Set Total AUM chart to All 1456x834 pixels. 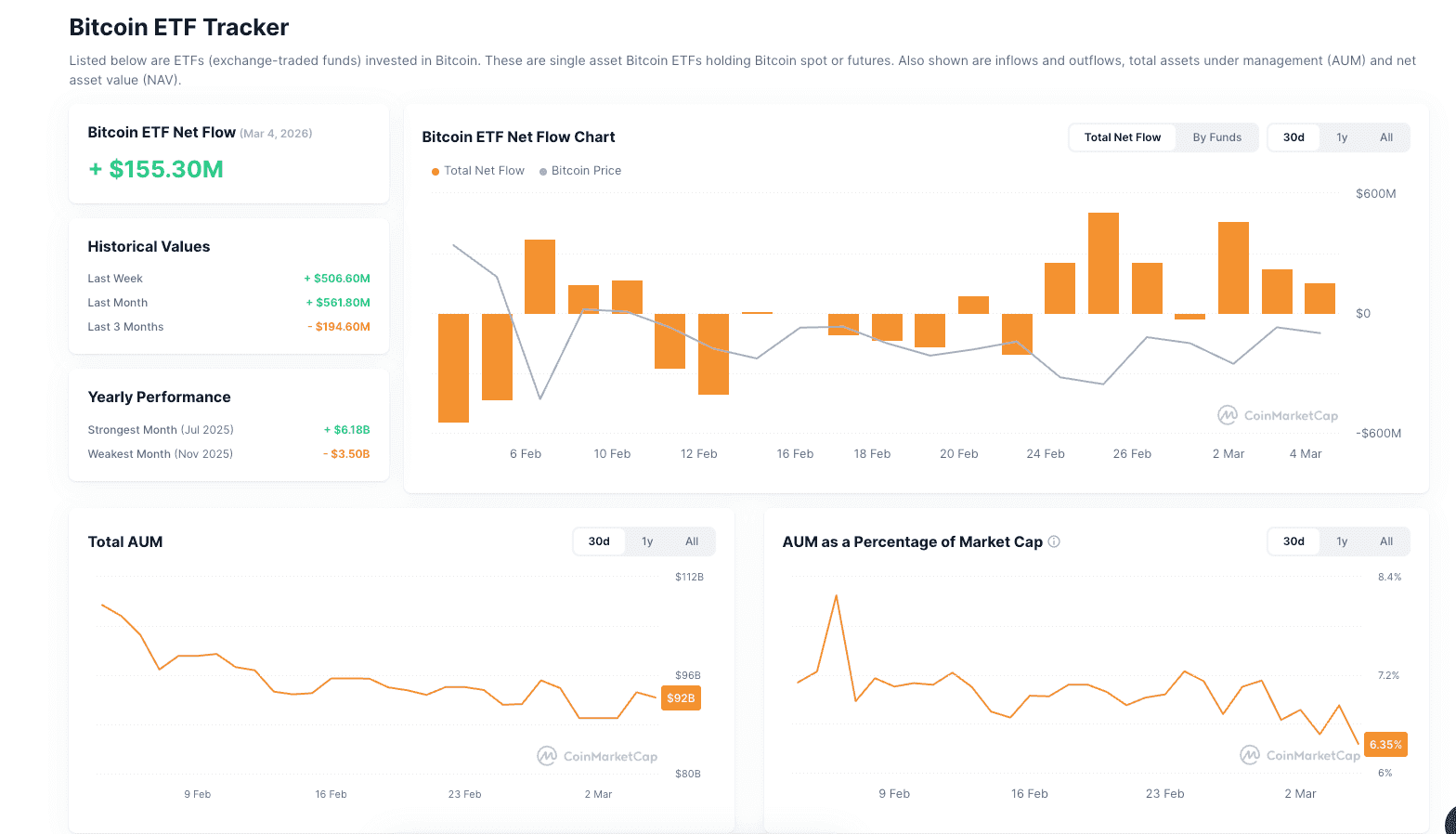click(x=692, y=541)
